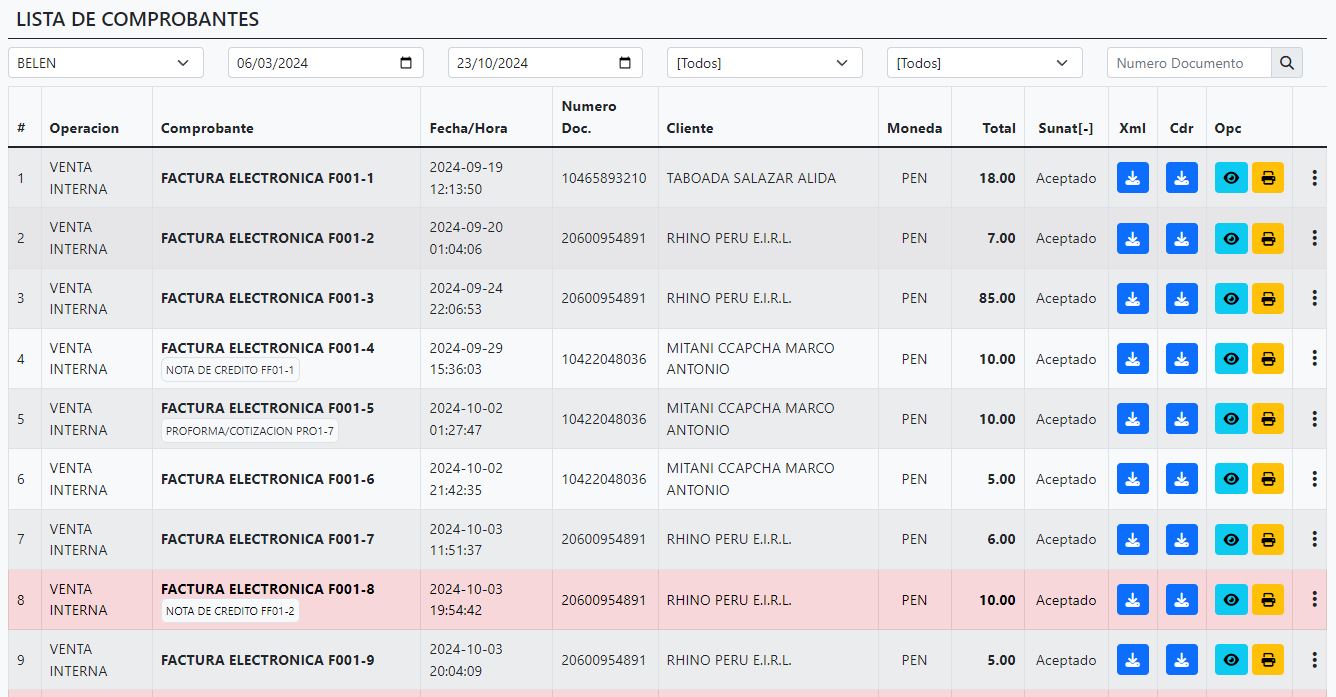Print FACTURA ELECTRONICA F001-8
1336x697 pixels.
click(x=1267, y=600)
